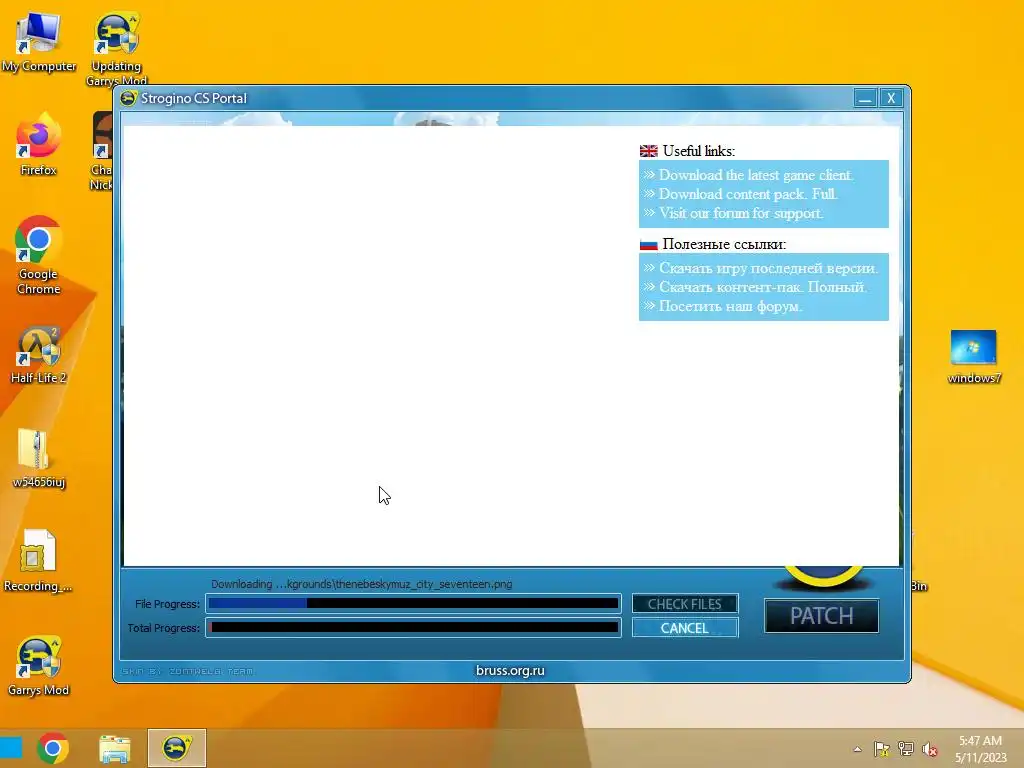The image size is (1024, 768).
Task: Open the w54656iuj zip folder
Action: 38,458
